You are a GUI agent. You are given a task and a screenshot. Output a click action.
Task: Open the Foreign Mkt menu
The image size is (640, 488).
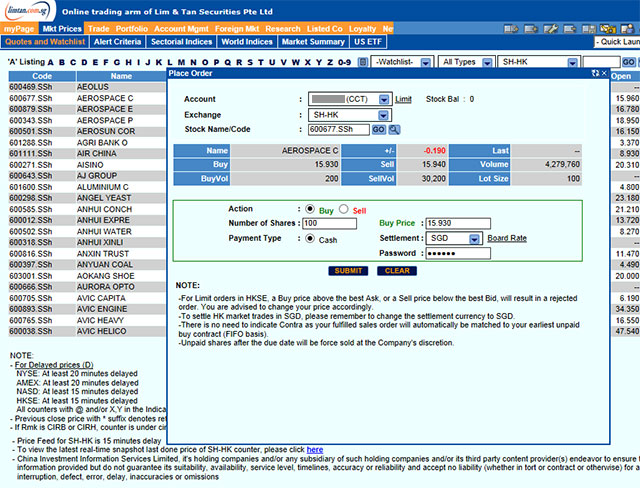tap(237, 29)
